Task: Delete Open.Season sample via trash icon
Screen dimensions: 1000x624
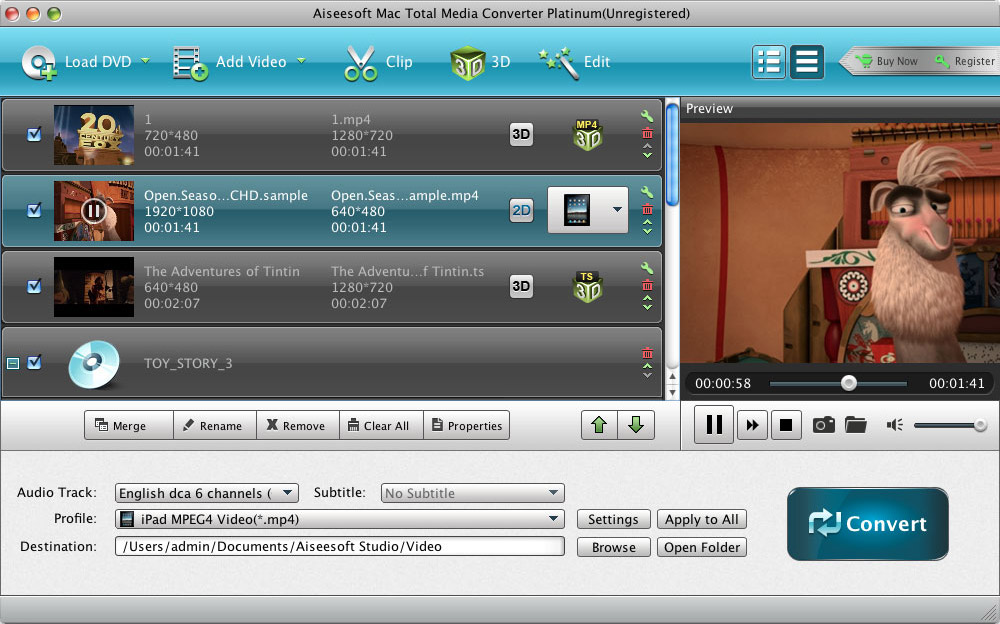Action: point(647,208)
